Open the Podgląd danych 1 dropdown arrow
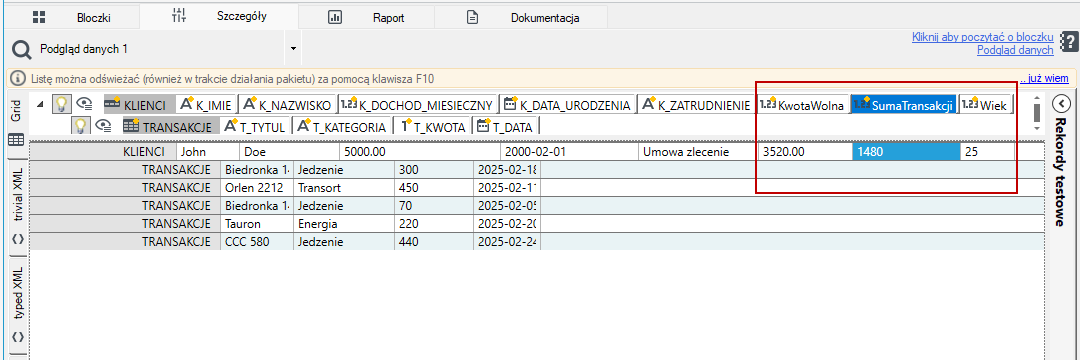The height and width of the screenshot is (360, 1080). 293,50
